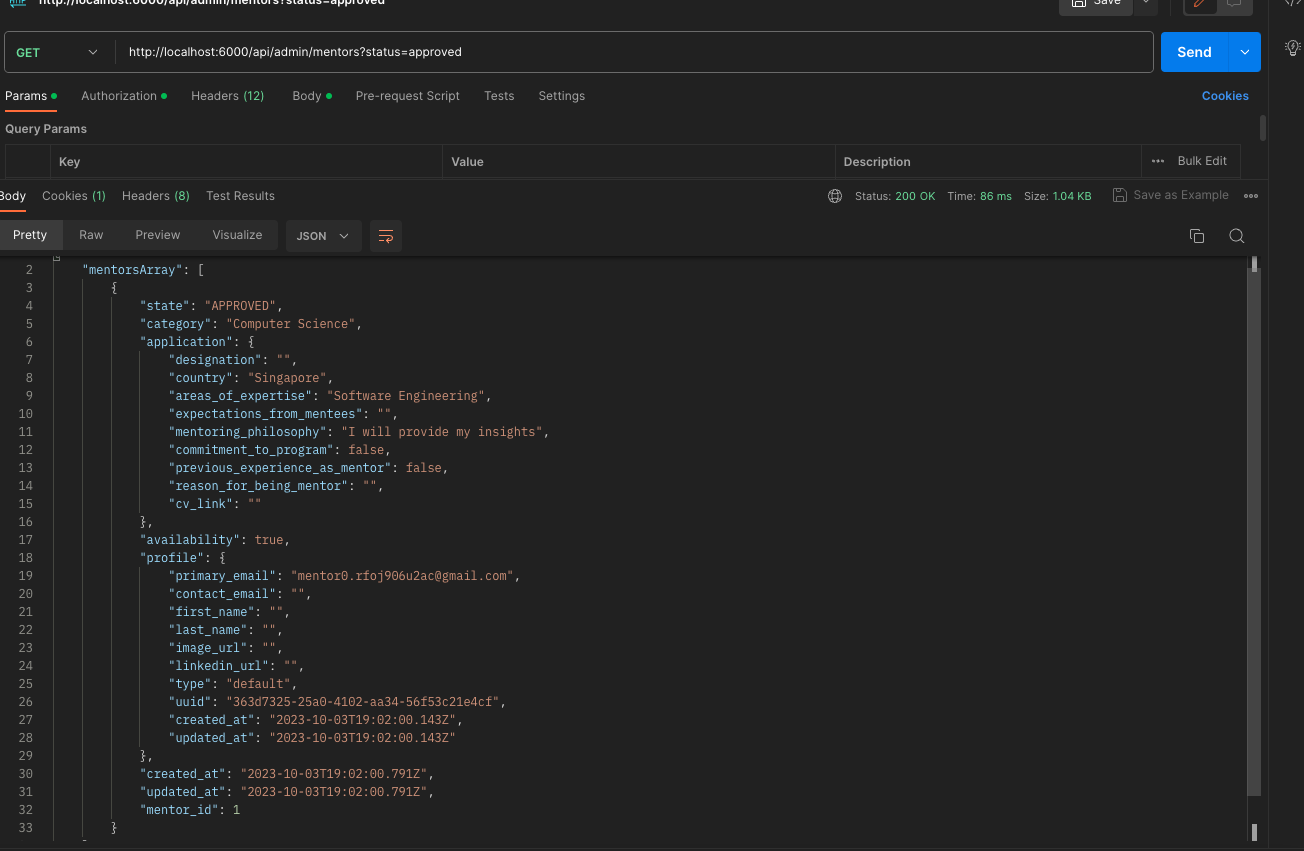This screenshot has height=851, width=1304.
Task: Open more actions beside Save as Example
Action: (1251, 195)
